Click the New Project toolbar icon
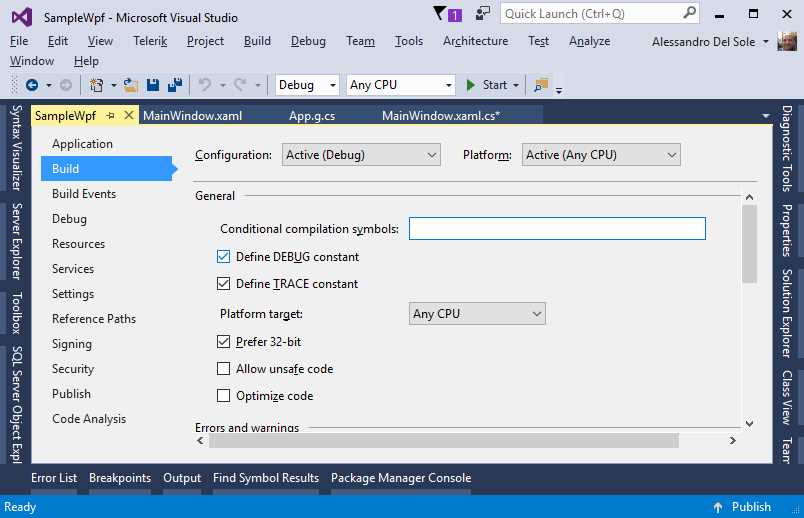The height and width of the screenshot is (518, 804). click(96, 85)
